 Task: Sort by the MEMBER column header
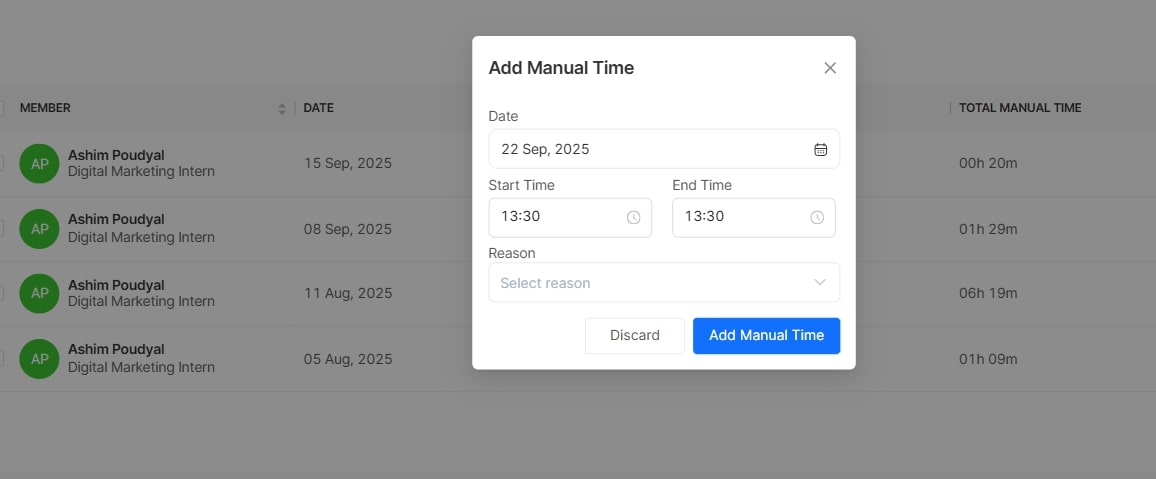(x=45, y=108)
